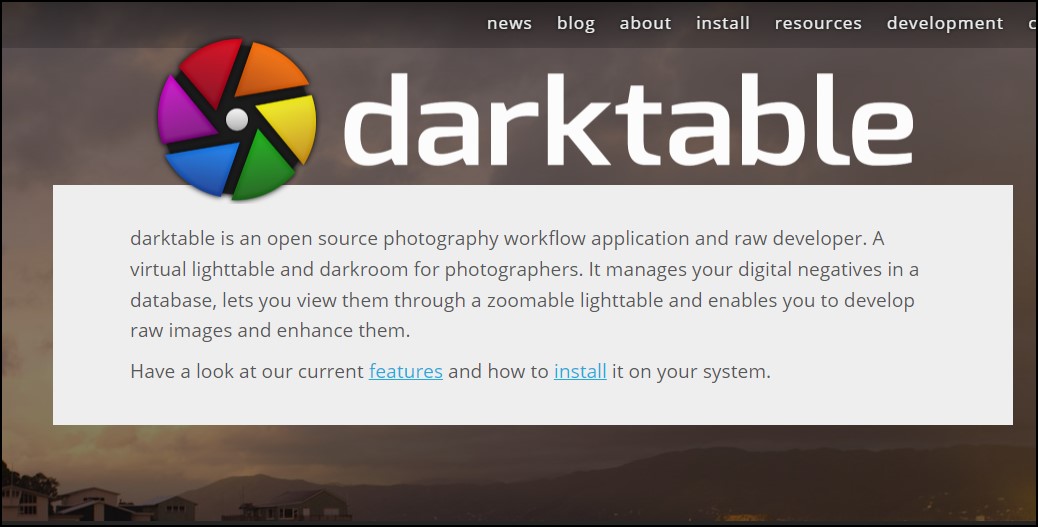Image resolution: width=1038 pixels, height=527 pixels.
Task: Navigate to the development section
Action: pyautogui.click(x=945, y=23)
